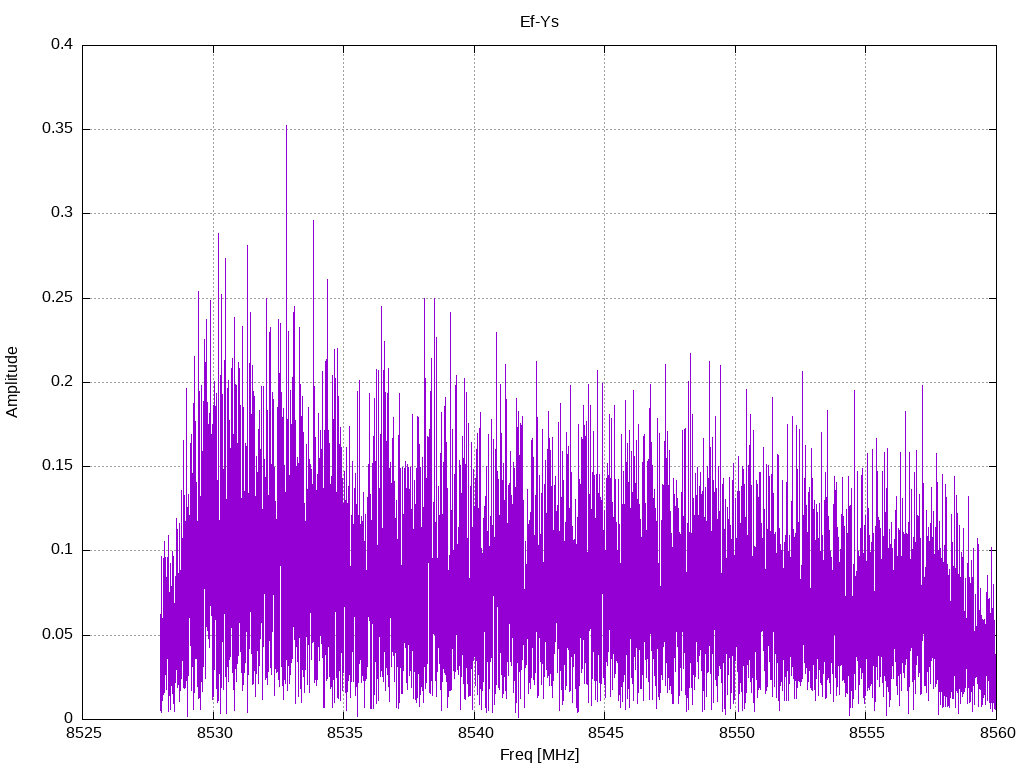Select the 8530 x-axis tick label
Viewport: 1024px width, 768px height.
213,733
